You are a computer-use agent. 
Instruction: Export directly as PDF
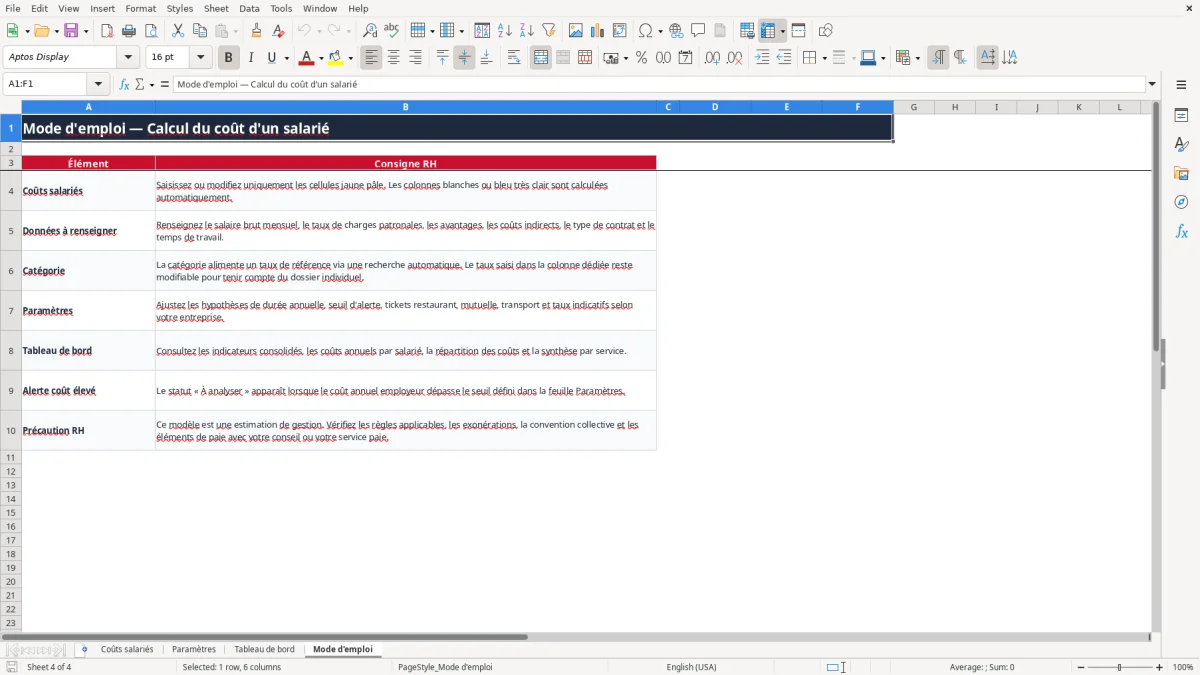[x=107, y=31]
